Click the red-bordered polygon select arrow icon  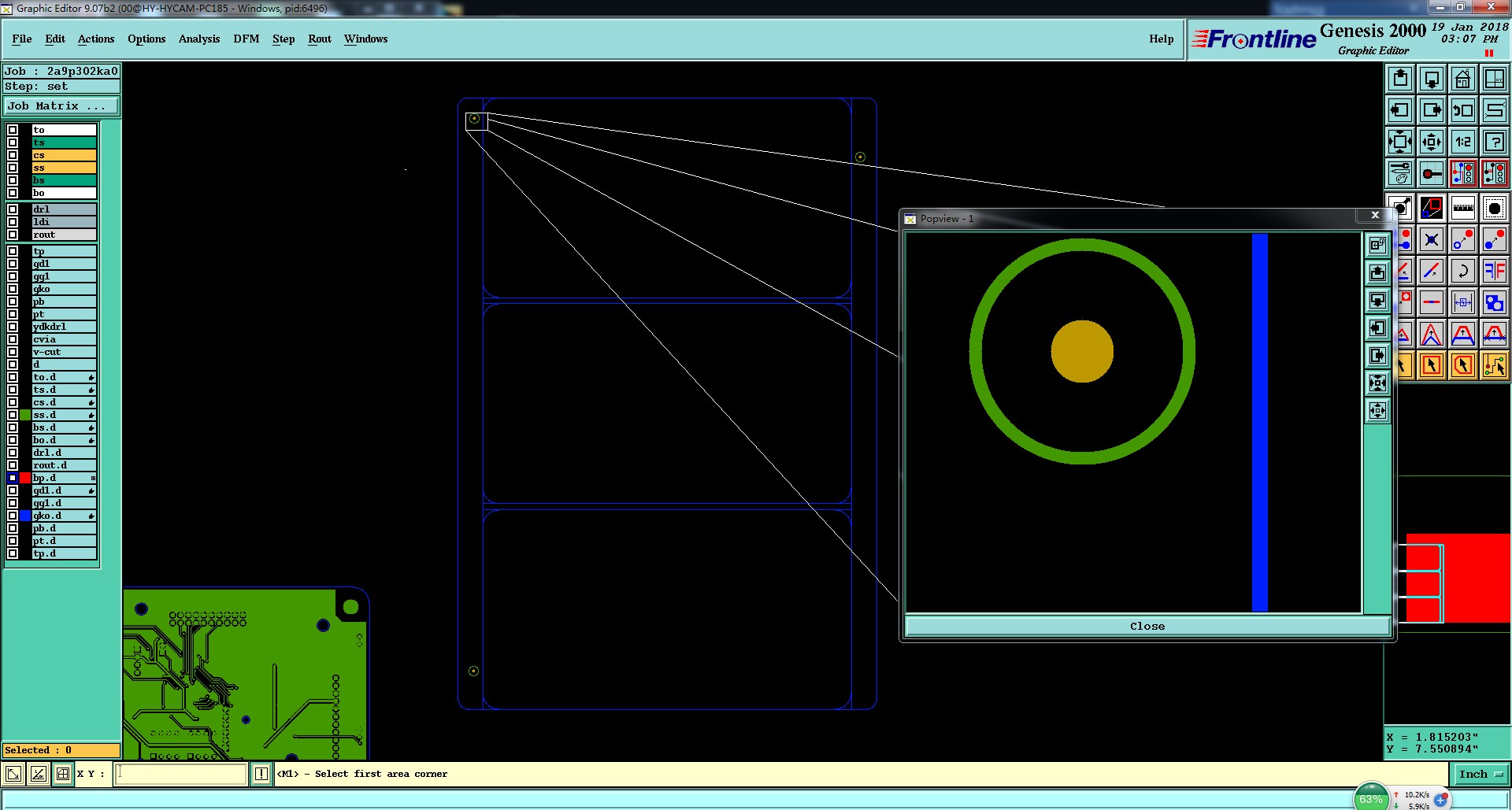(x=1463, y=365)
